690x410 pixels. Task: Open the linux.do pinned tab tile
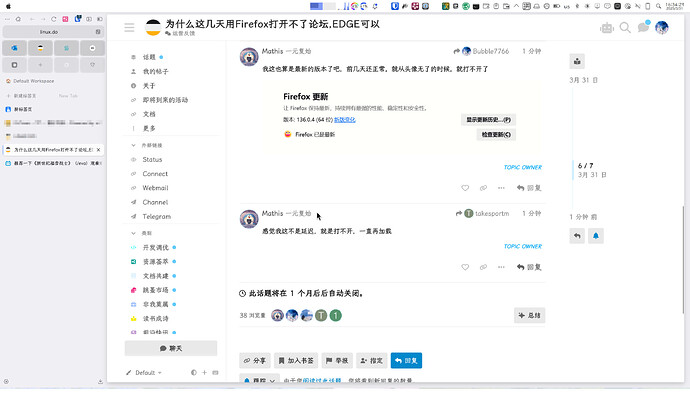(x=40, y=48)
